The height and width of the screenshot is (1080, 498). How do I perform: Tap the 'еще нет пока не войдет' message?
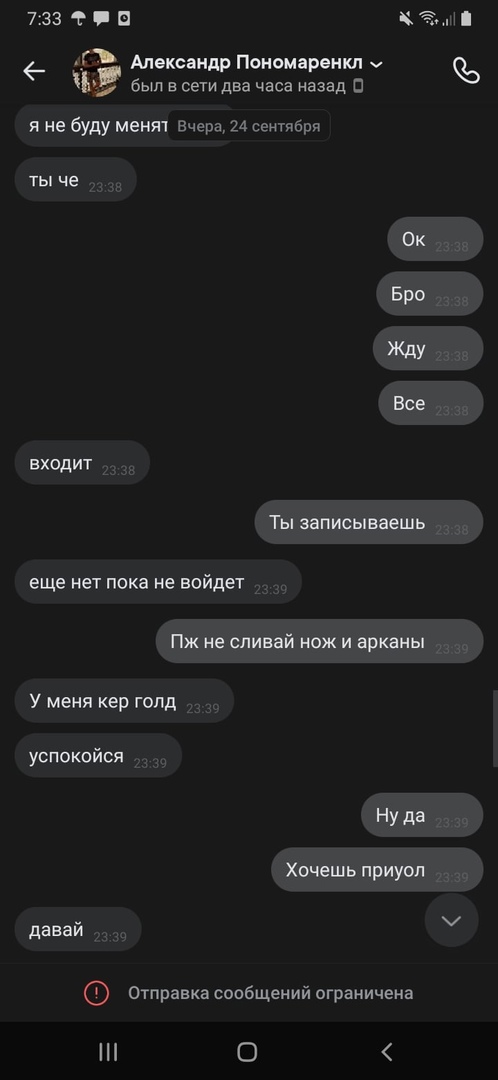[158, 582]
